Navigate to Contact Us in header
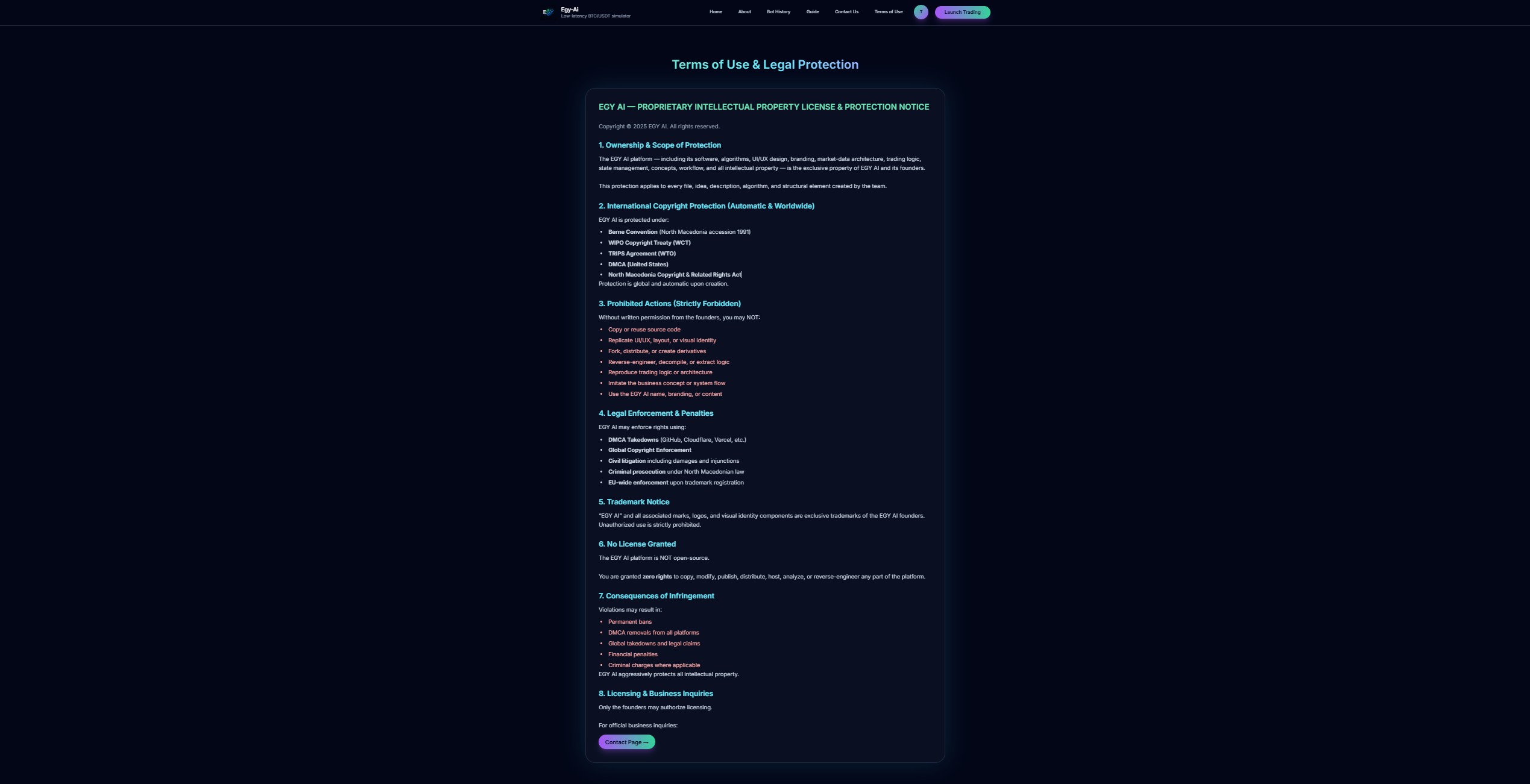 [x=846, y=12]
